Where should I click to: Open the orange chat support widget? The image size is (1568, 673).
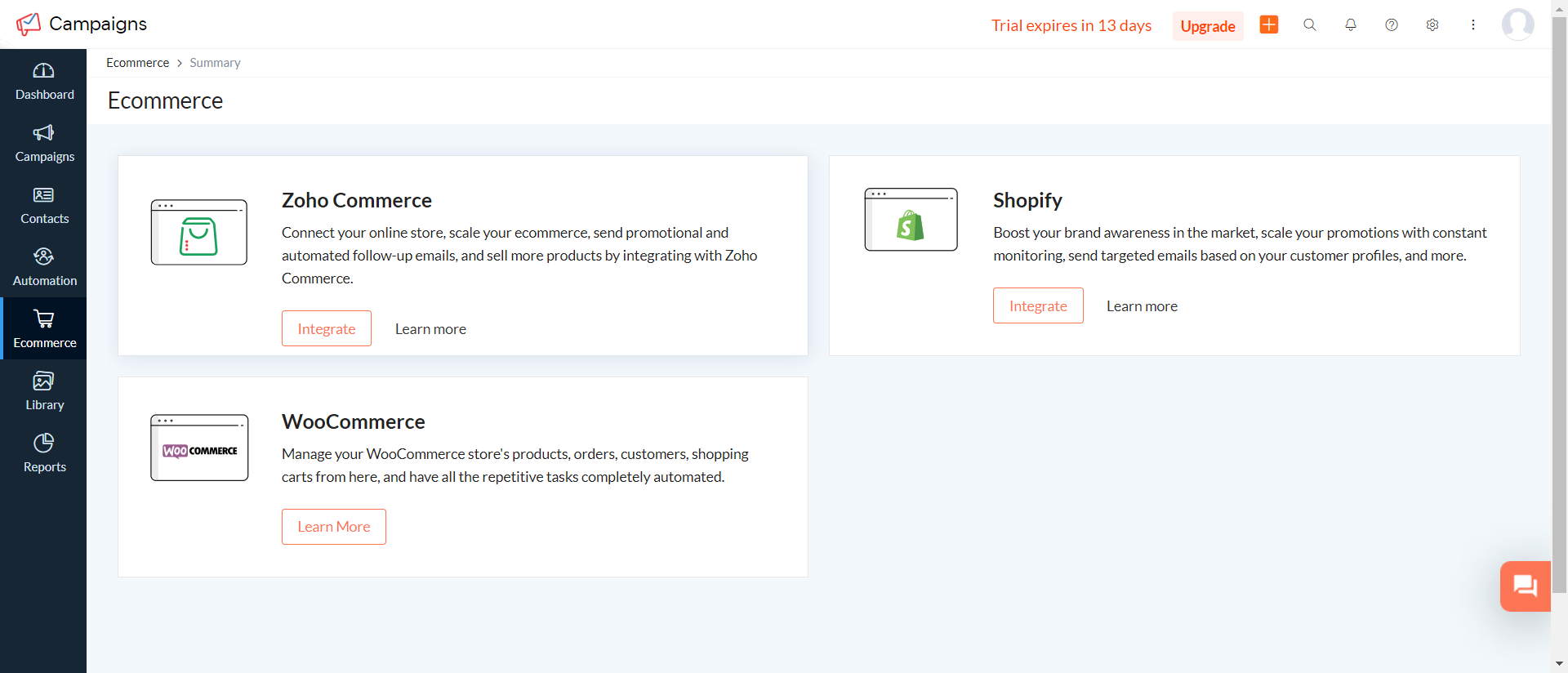[x=1525, y=586]
